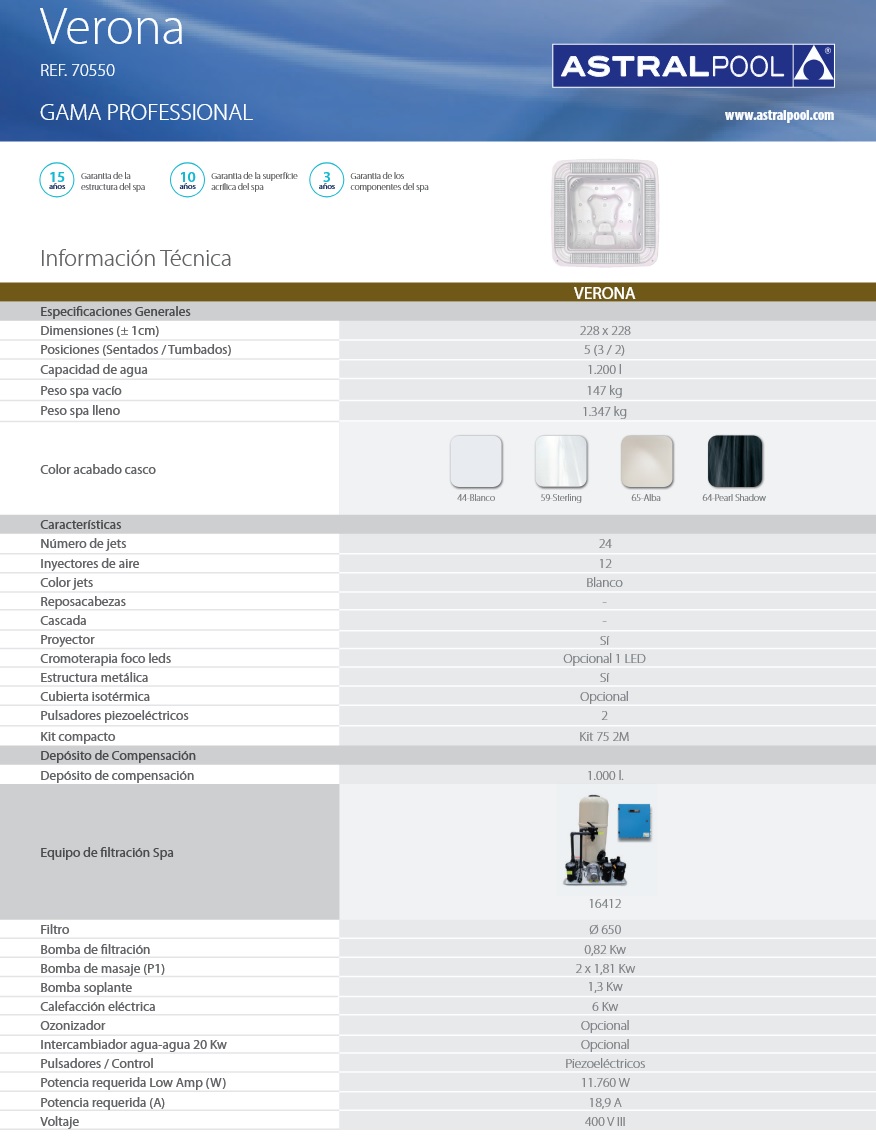Viewport: 876px width, 1136px height.
Task: Click the Características section header
Action: point(81,525)
